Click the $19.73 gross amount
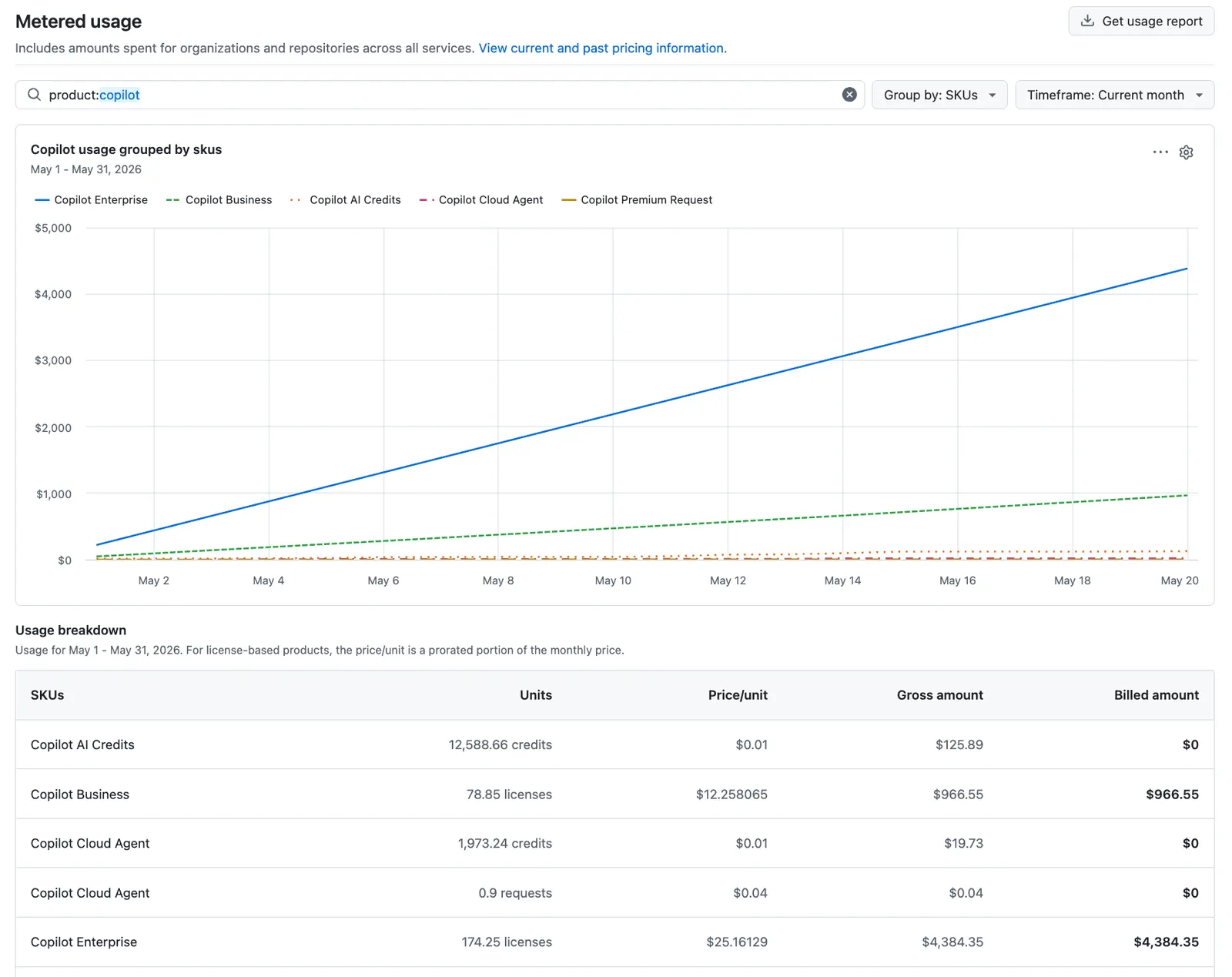Image resolution: width=1232 pixels, height=977 pixels. click(963, 843)
